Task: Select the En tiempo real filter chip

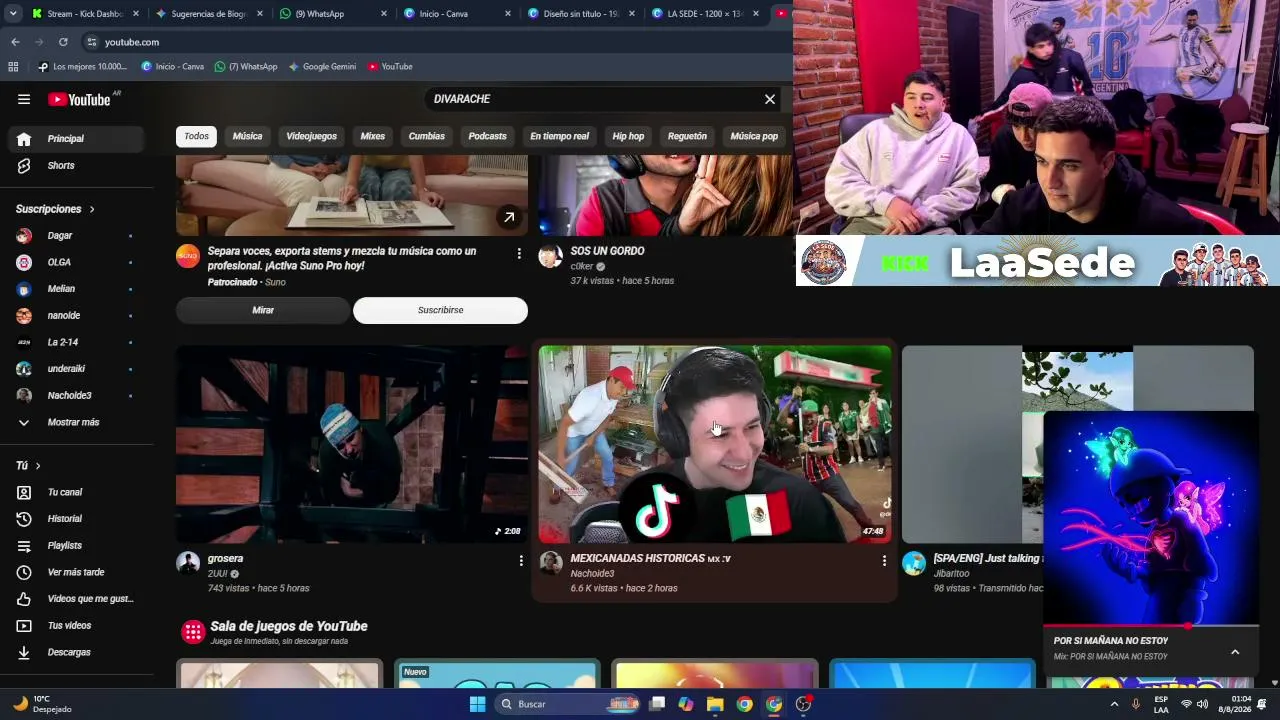Action: tap(560, 136)
